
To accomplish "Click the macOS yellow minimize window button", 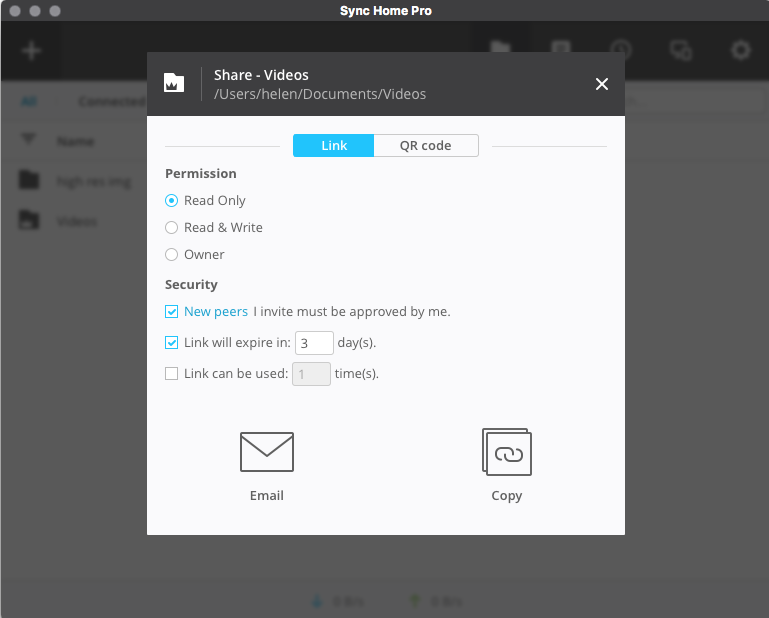I will [x=35, y=11].
